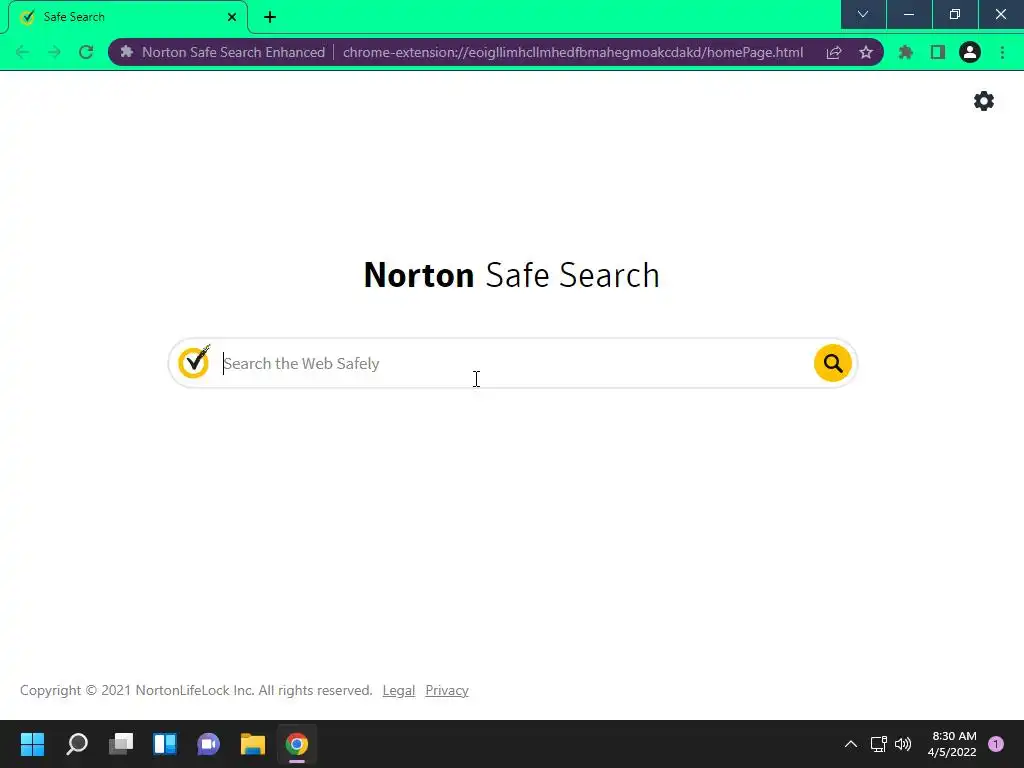The image size is (1024, 768).
Task: Open the notification count badge
Action: 996,744
